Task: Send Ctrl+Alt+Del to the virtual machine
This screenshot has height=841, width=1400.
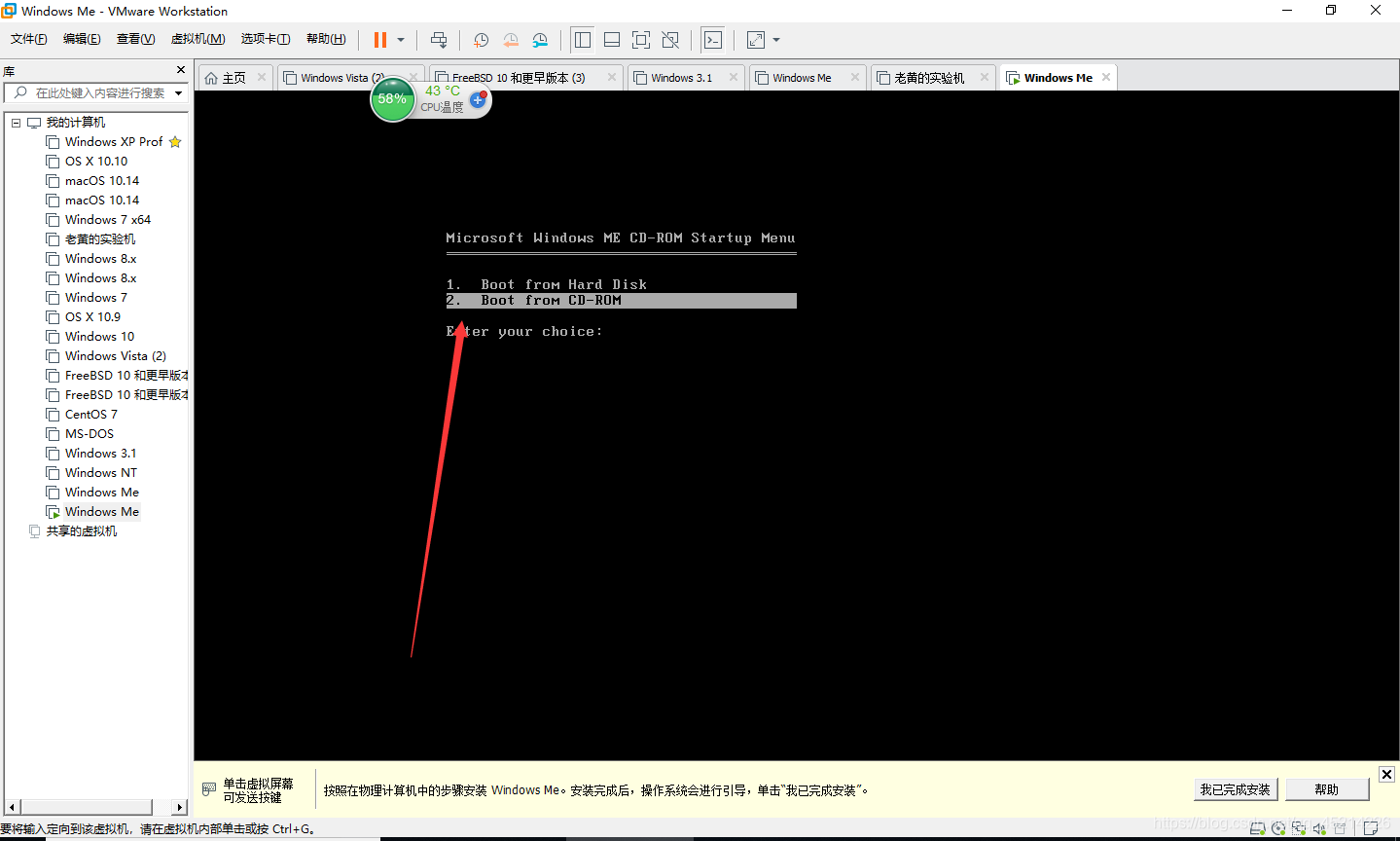Action: coord(439,40)
